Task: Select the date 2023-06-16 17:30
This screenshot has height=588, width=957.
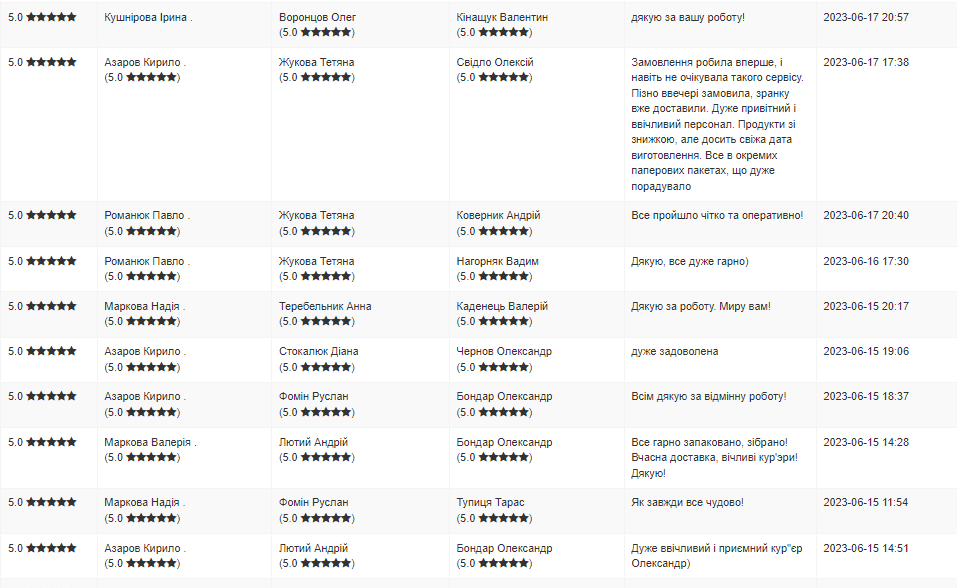Action: 866,261
